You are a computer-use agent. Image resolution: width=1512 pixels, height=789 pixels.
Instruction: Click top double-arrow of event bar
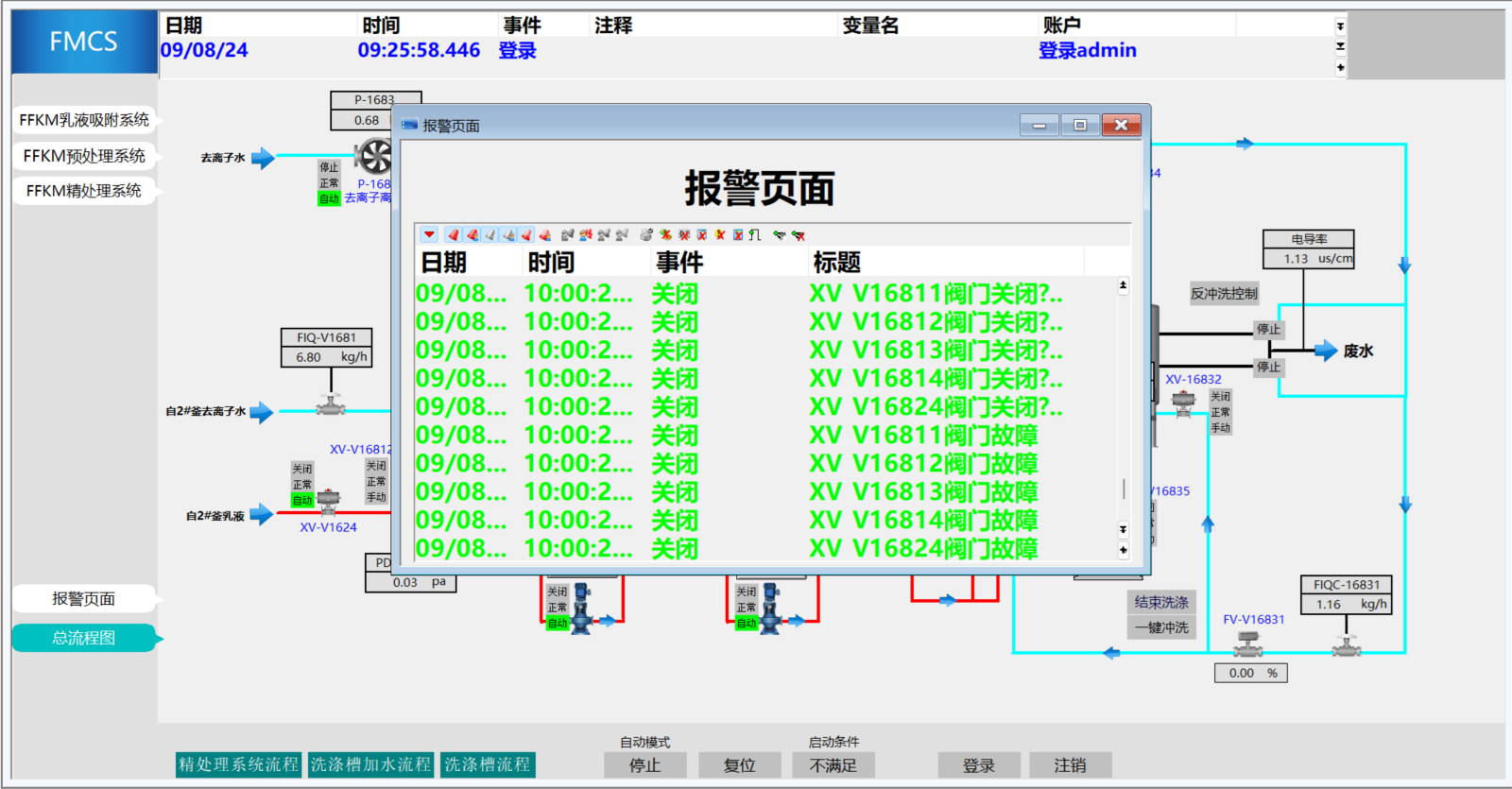pos(1340,26)
